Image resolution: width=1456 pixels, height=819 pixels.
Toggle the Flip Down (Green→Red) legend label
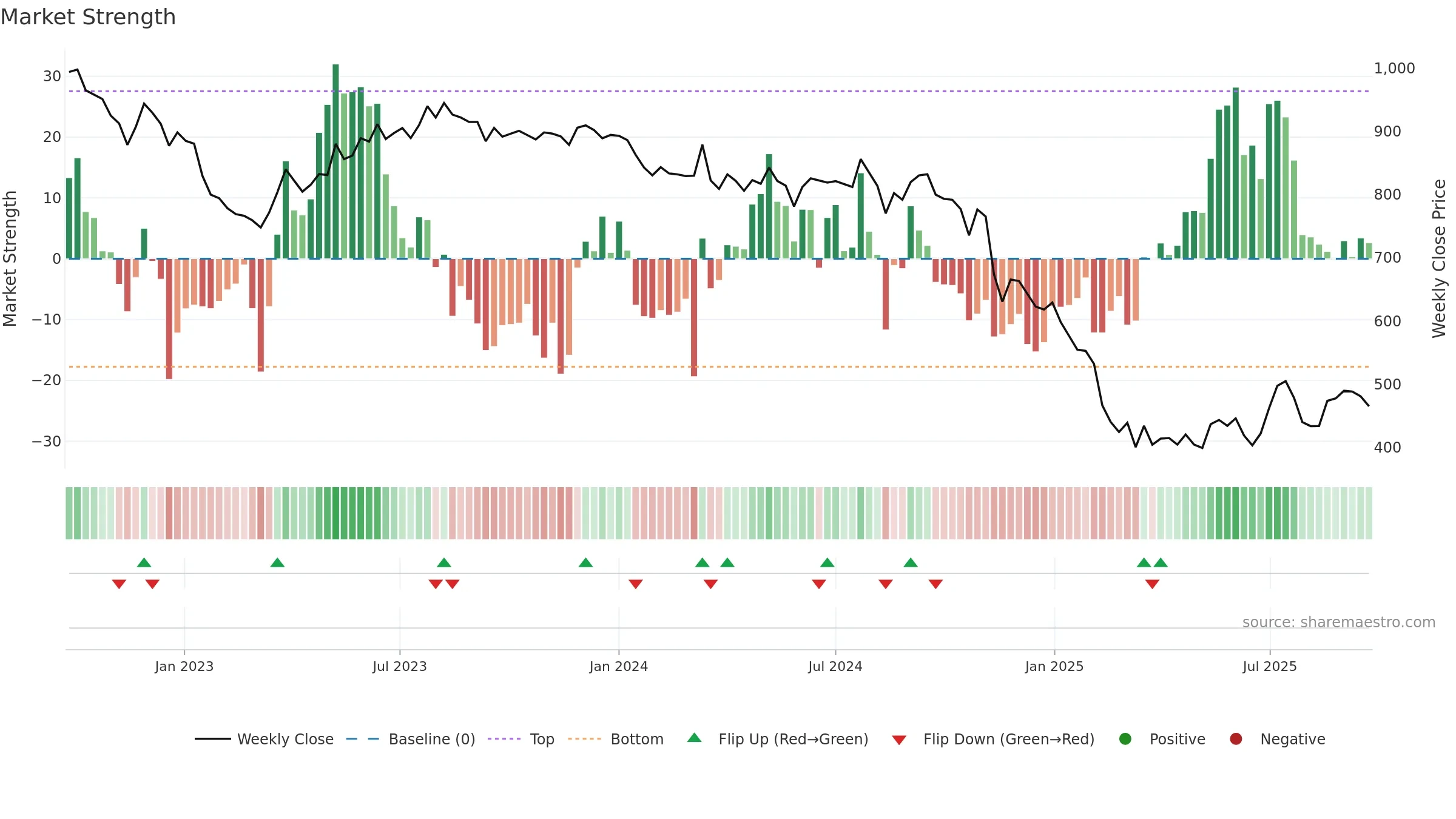[x=1009, y=739]
